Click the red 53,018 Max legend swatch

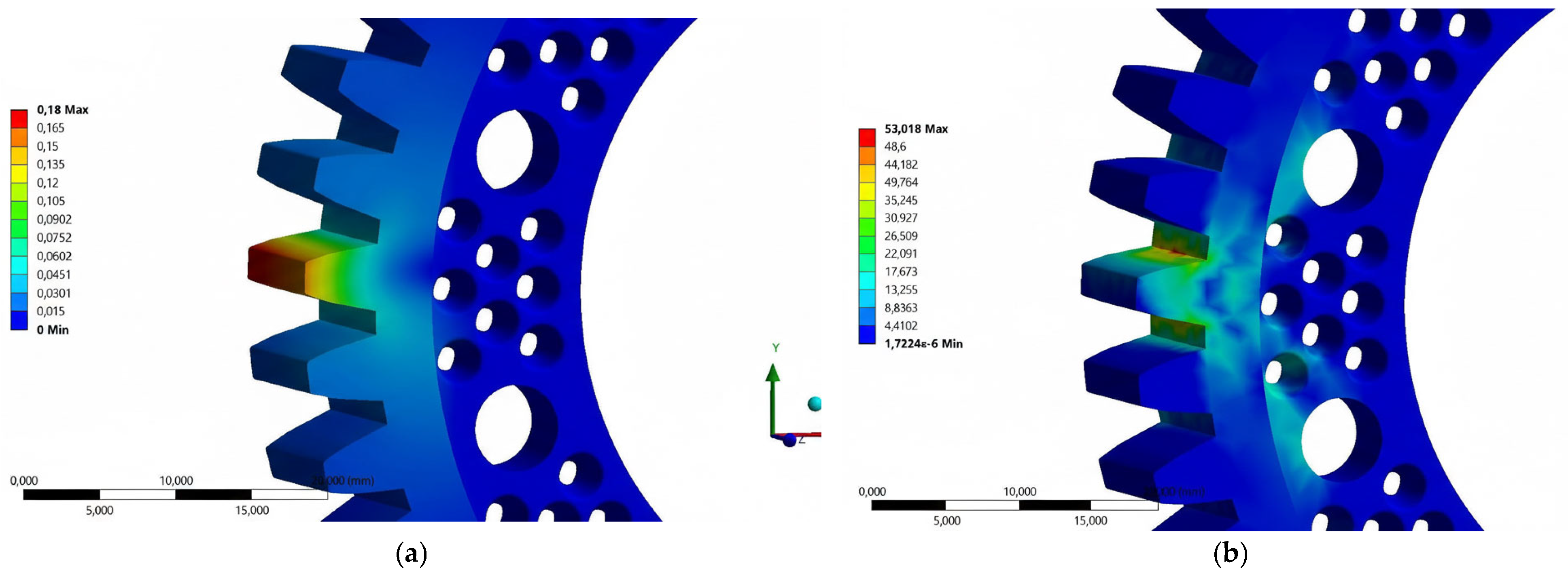pyautogui.click(x=867, y=137)
